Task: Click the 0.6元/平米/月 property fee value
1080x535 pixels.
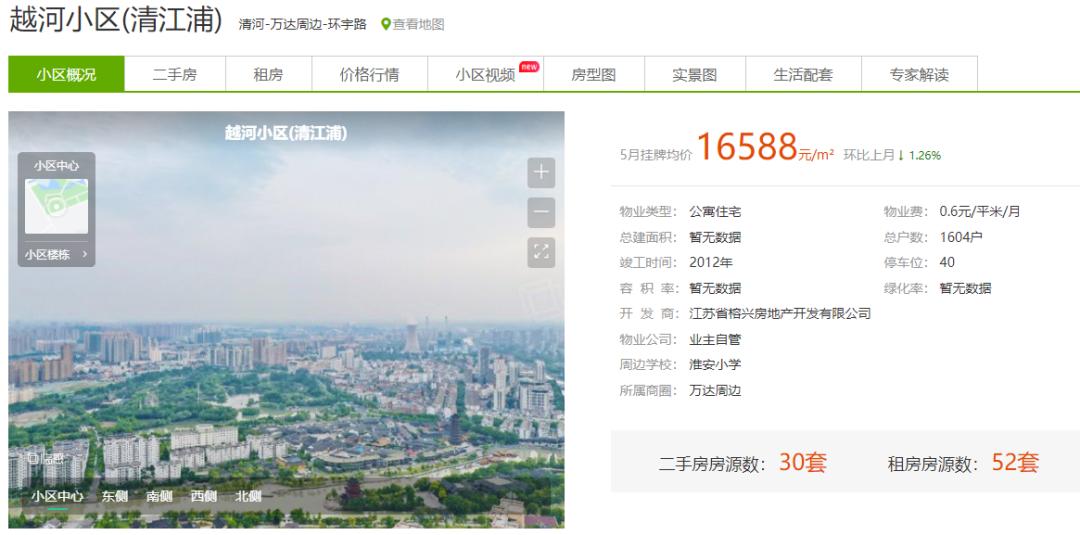Action: pyautogui.click(x=980, y=212)
